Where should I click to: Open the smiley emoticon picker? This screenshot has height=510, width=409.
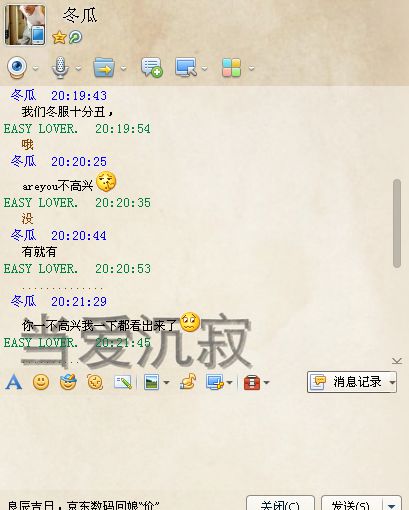click(x=41, y=382)
